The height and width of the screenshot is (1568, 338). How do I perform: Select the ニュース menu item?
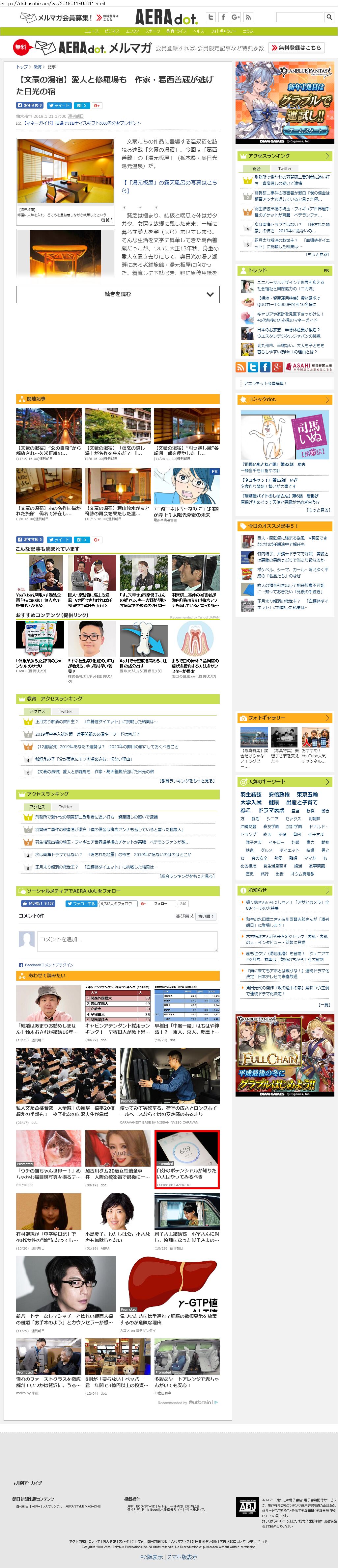pos(91,31)
